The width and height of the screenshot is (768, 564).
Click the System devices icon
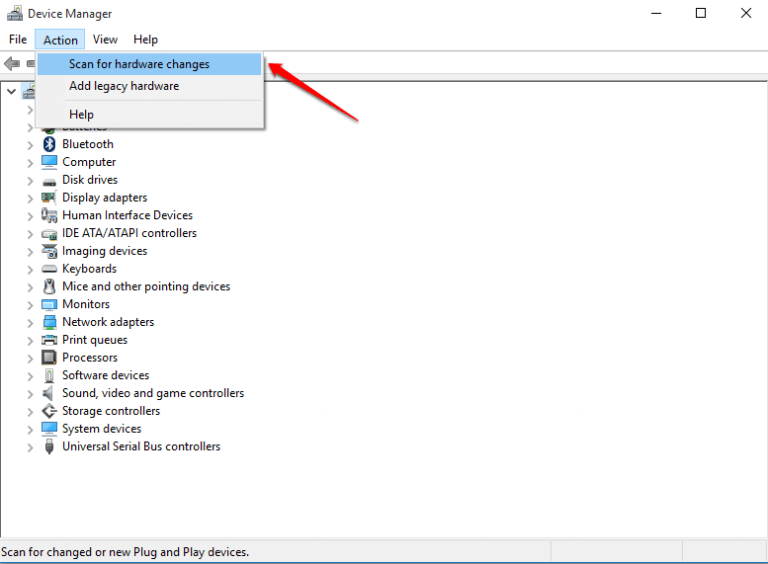(x=49, y=428)
